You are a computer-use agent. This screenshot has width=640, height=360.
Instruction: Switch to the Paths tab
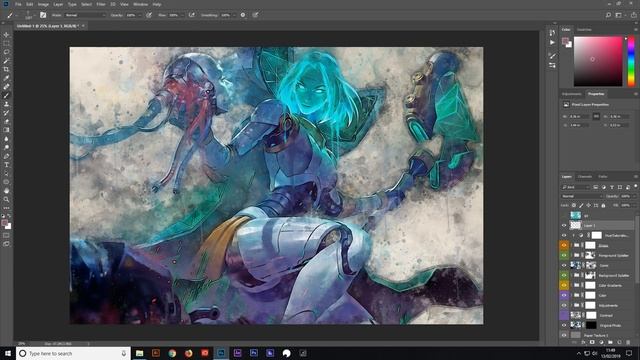pyautogui.click(x=602, y=176)
